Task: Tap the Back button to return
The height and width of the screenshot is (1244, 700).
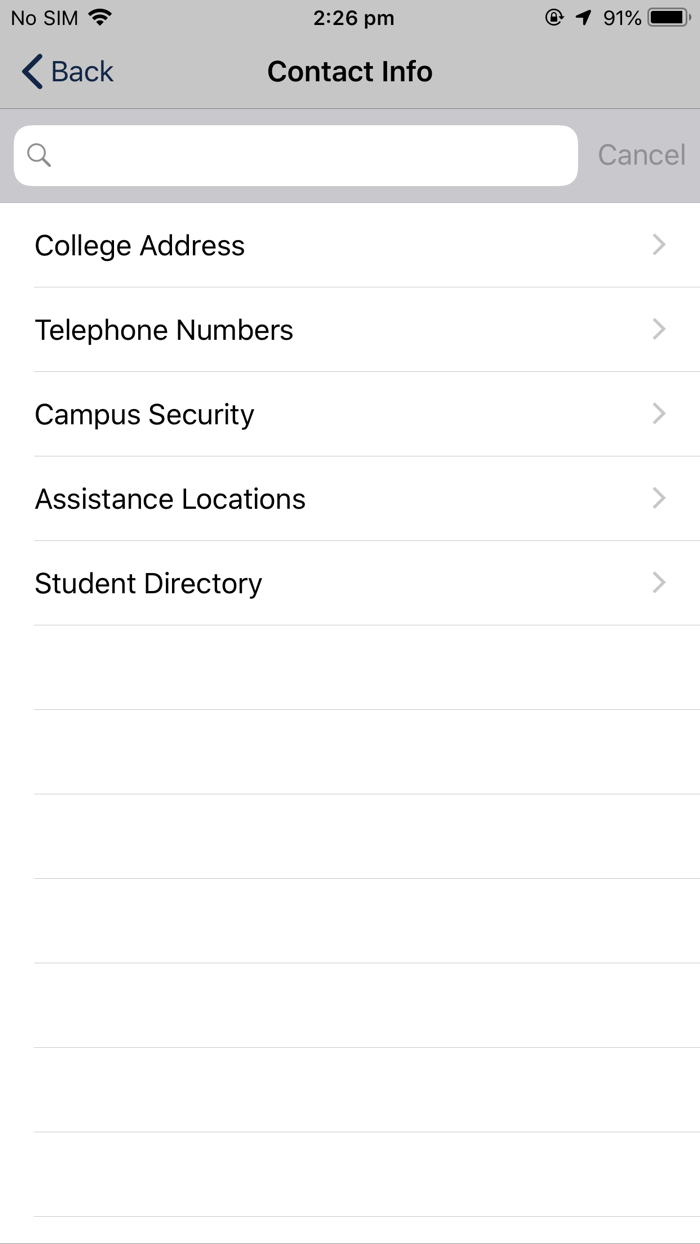Action: (66, 71)
